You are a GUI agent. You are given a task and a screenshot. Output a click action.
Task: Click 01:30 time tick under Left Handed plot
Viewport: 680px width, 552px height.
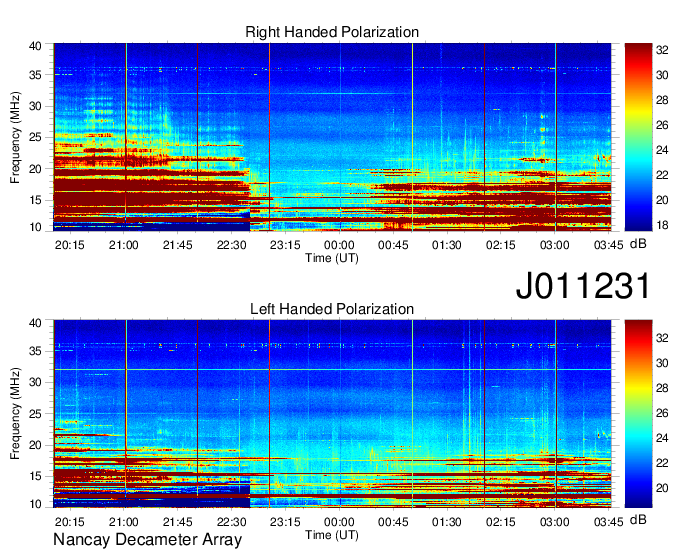(447, 522)
